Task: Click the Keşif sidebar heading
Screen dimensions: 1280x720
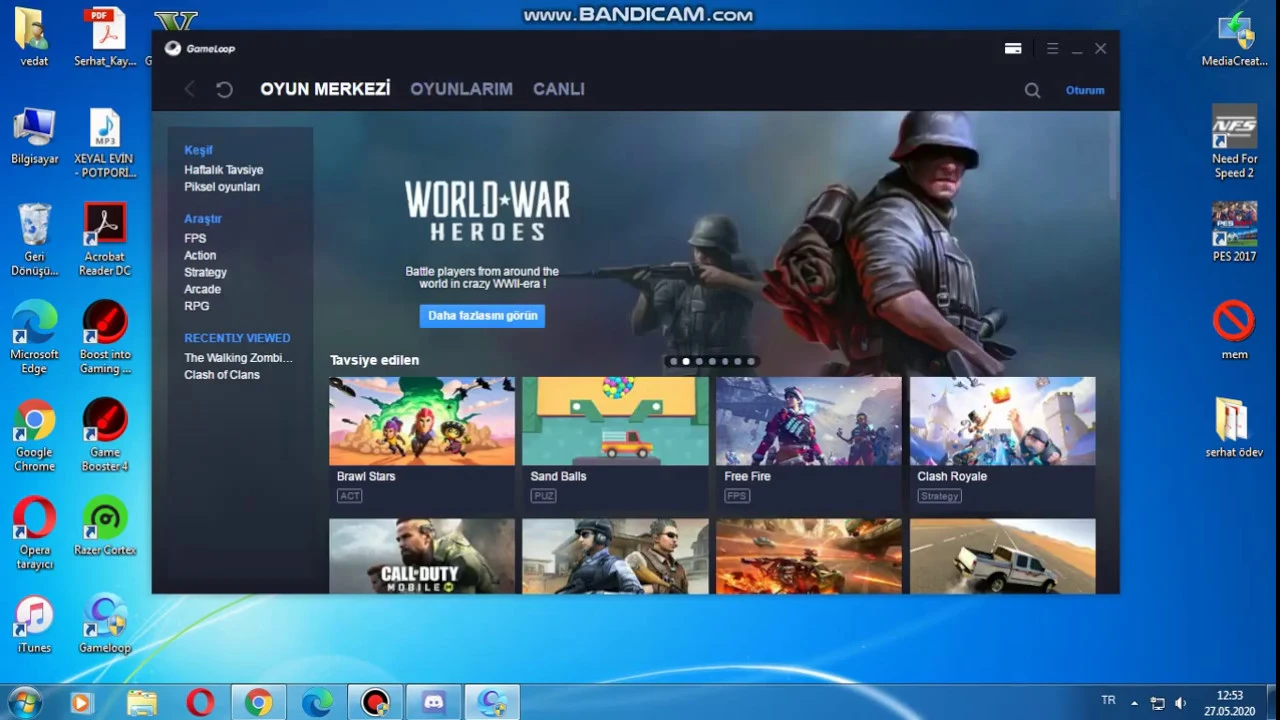Action: point(198,150)
